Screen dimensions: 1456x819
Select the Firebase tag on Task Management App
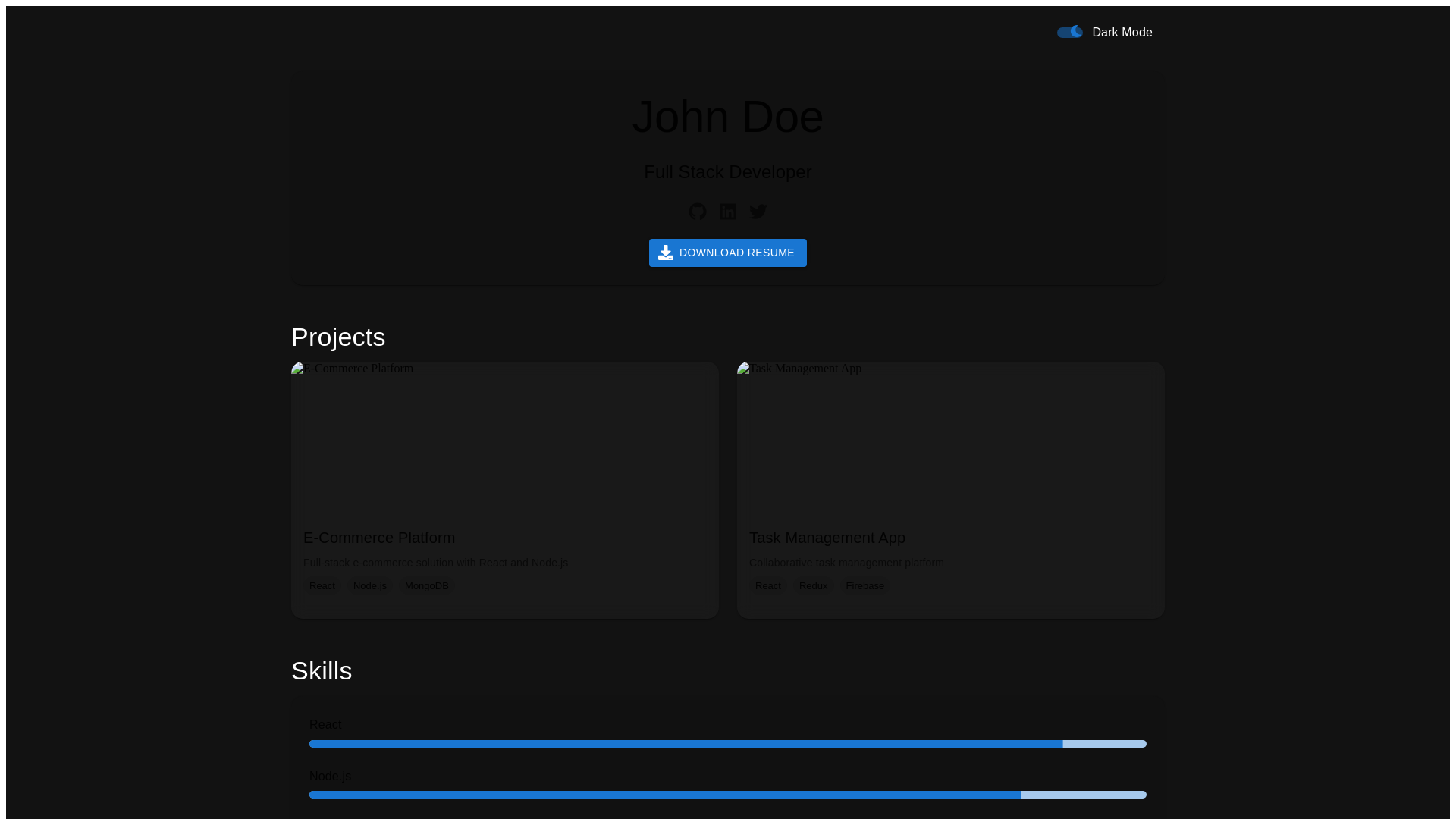coord(864,585)
